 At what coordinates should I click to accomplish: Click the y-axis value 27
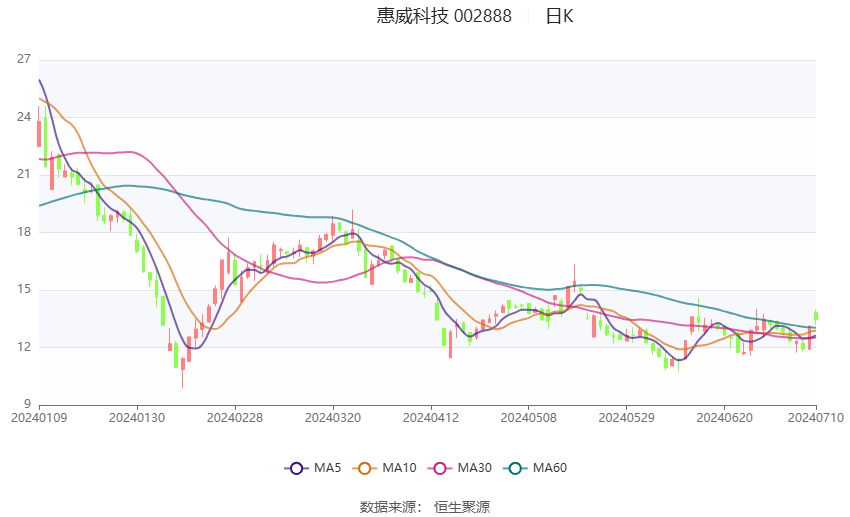24,59
